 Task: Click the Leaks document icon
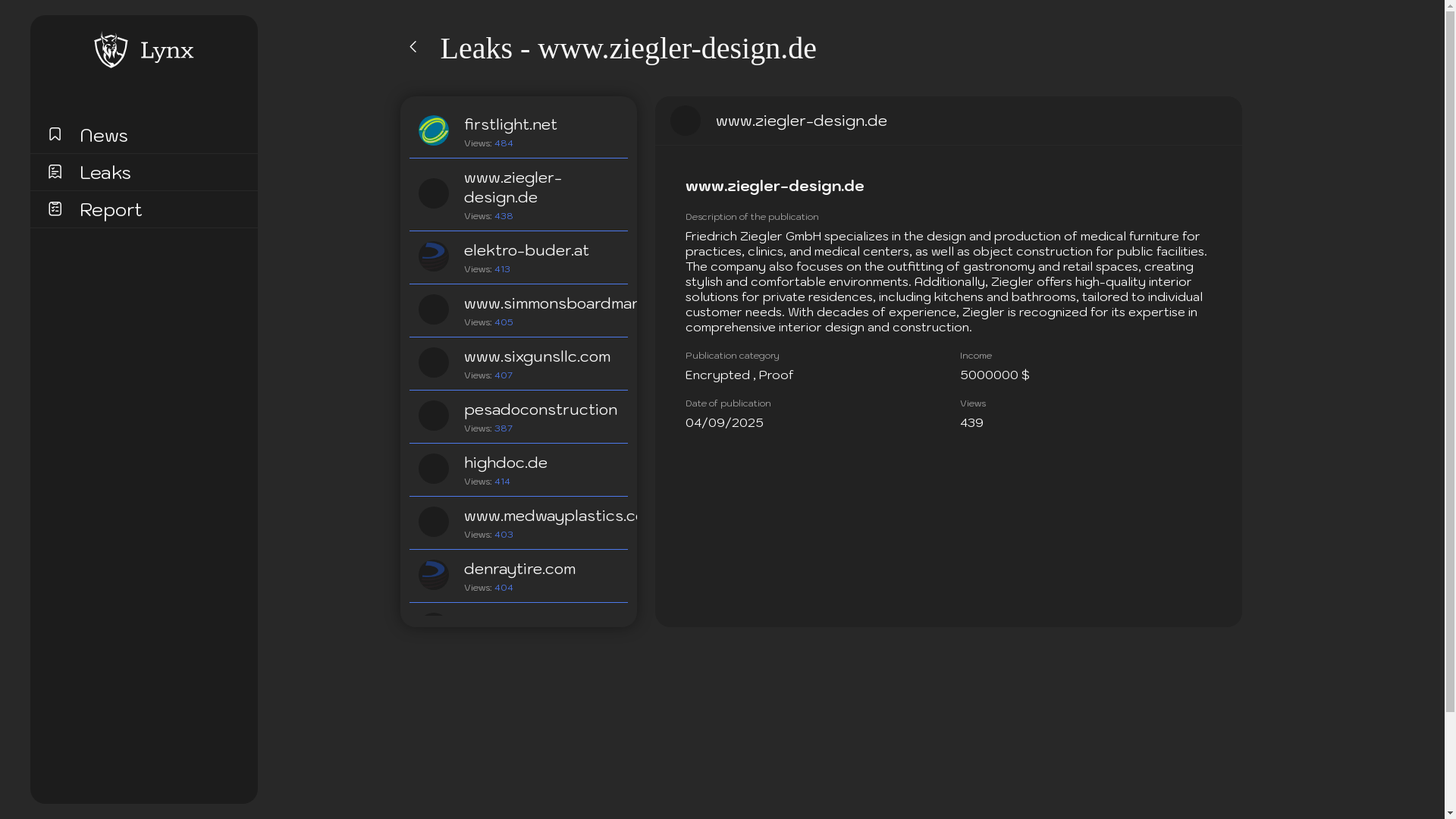[x=55, y=171]
